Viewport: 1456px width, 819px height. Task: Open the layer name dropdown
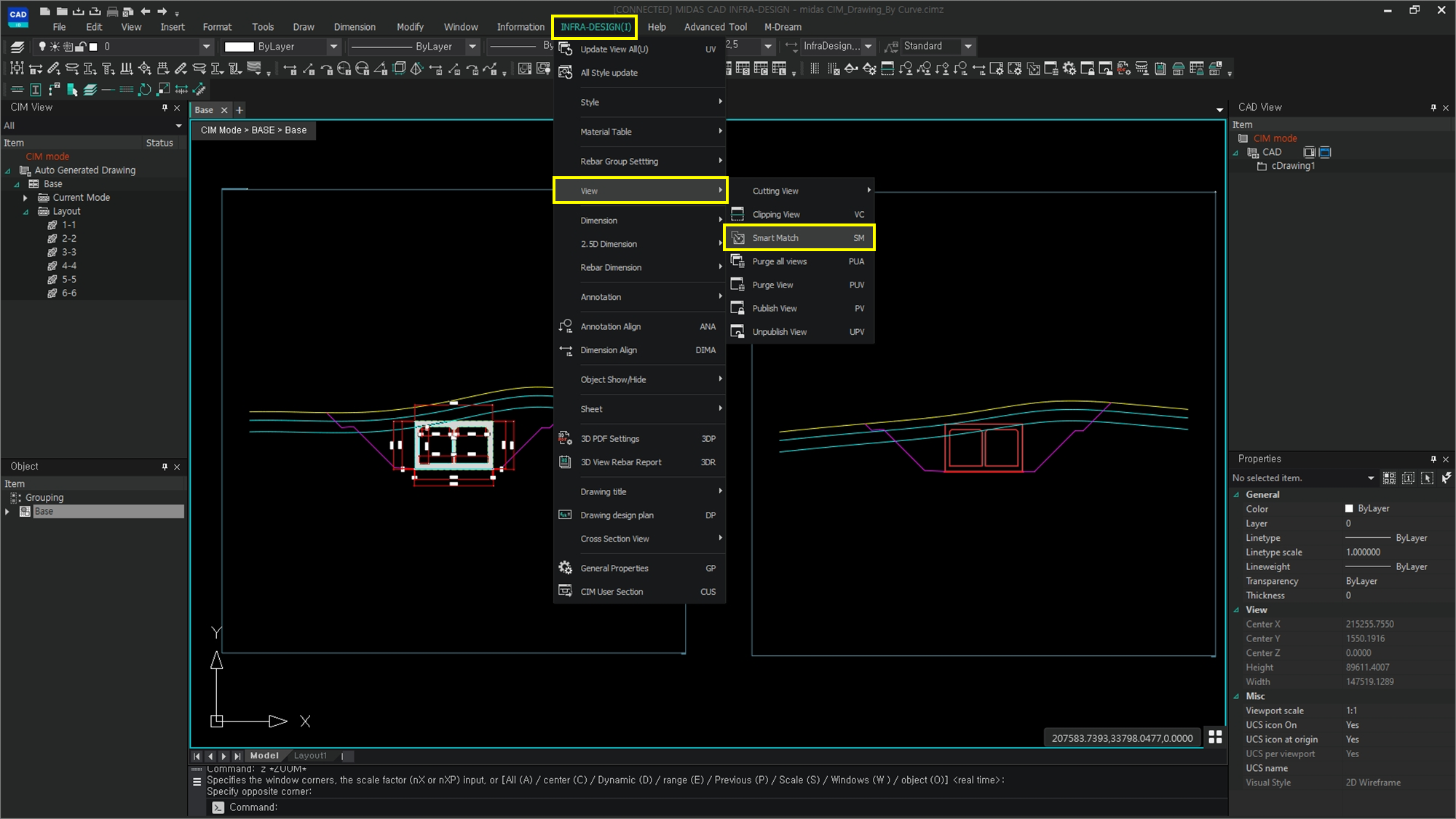coord(206,47)
